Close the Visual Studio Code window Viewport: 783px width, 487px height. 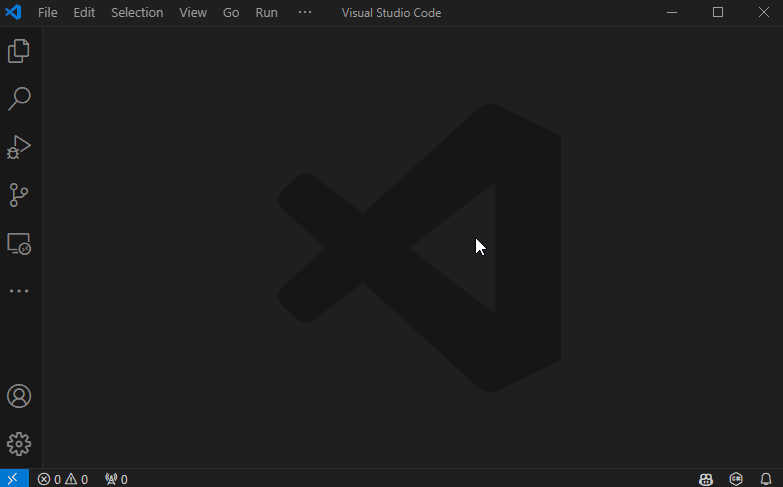click(x=764, y=12)
